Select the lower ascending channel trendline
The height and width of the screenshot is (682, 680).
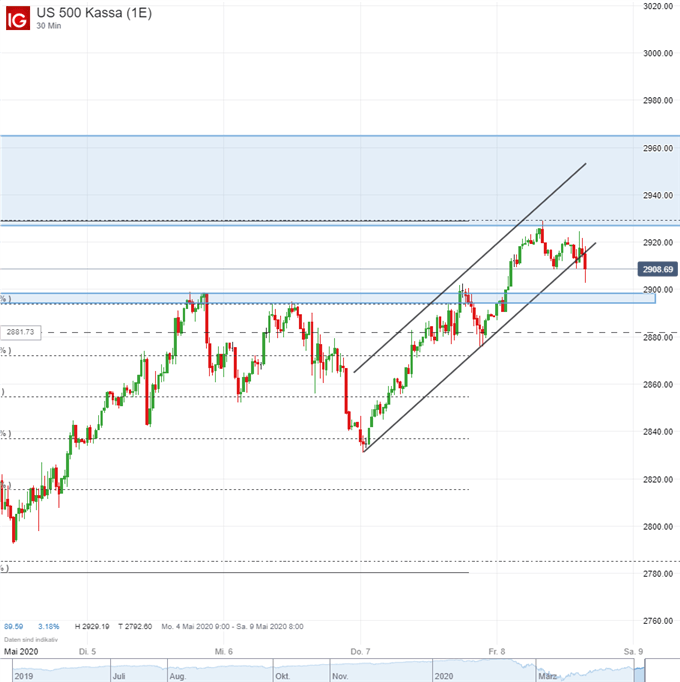479,347
